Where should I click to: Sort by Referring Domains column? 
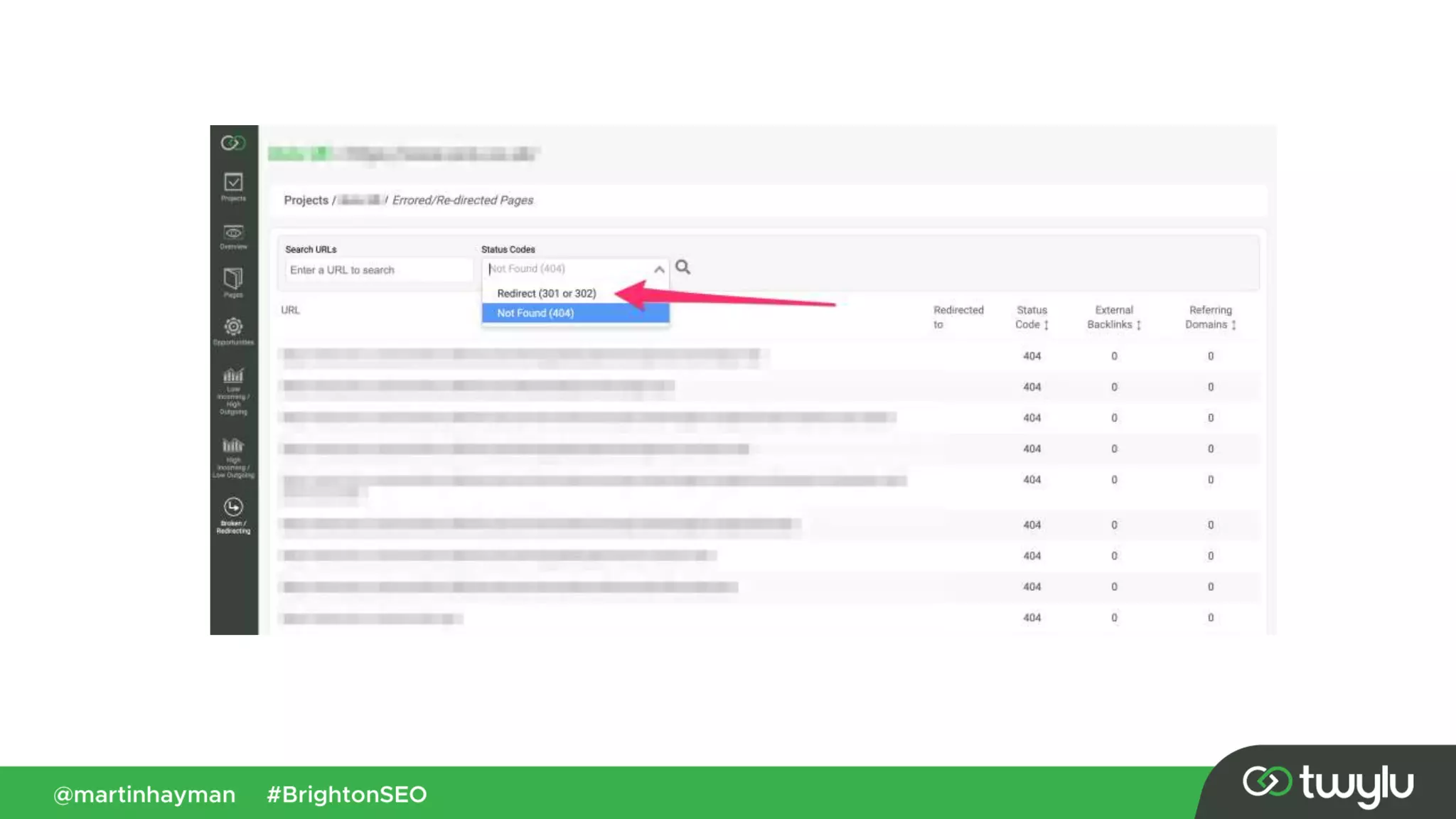(1210, 317)
